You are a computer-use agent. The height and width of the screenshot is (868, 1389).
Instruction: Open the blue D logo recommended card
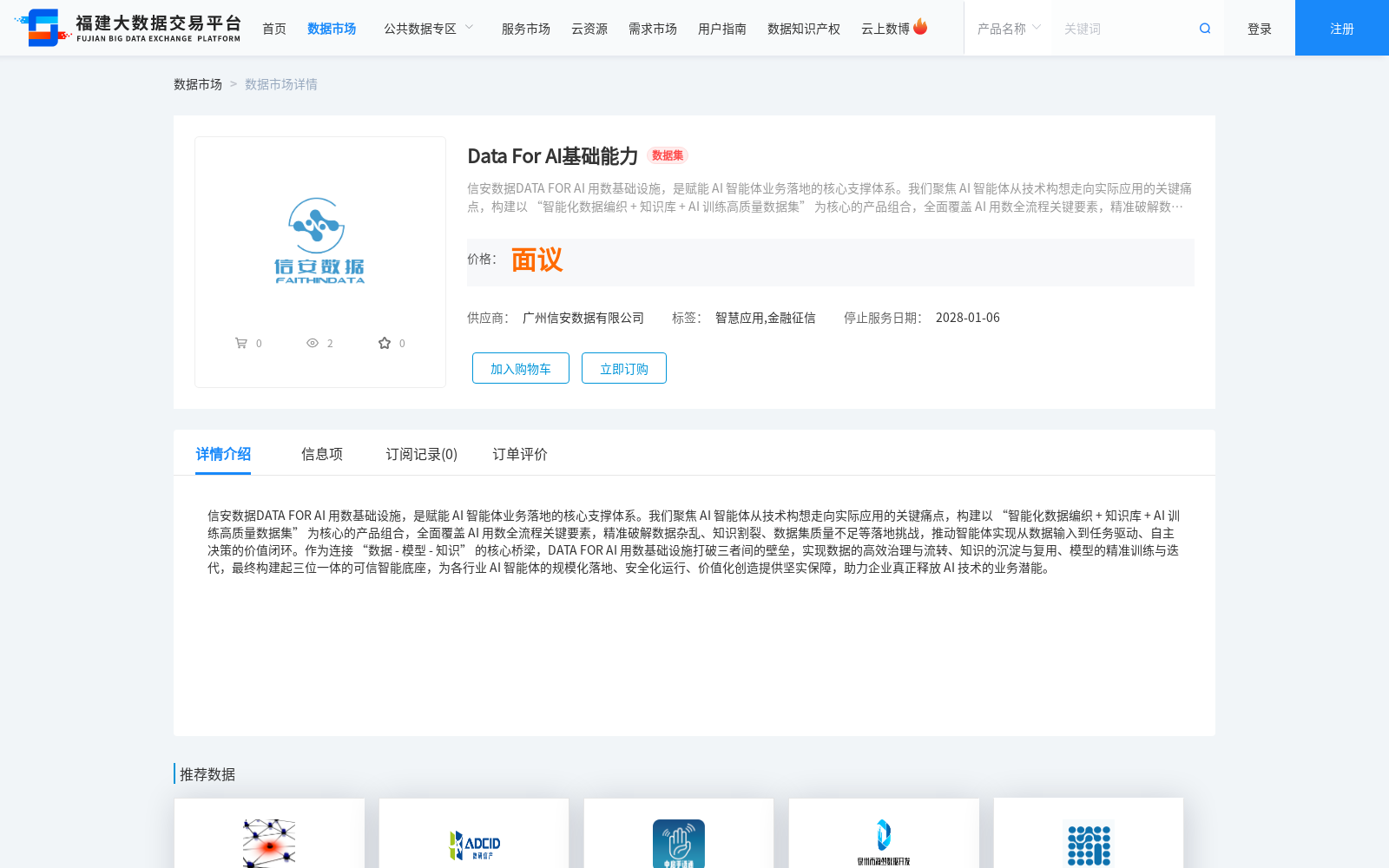884,833
